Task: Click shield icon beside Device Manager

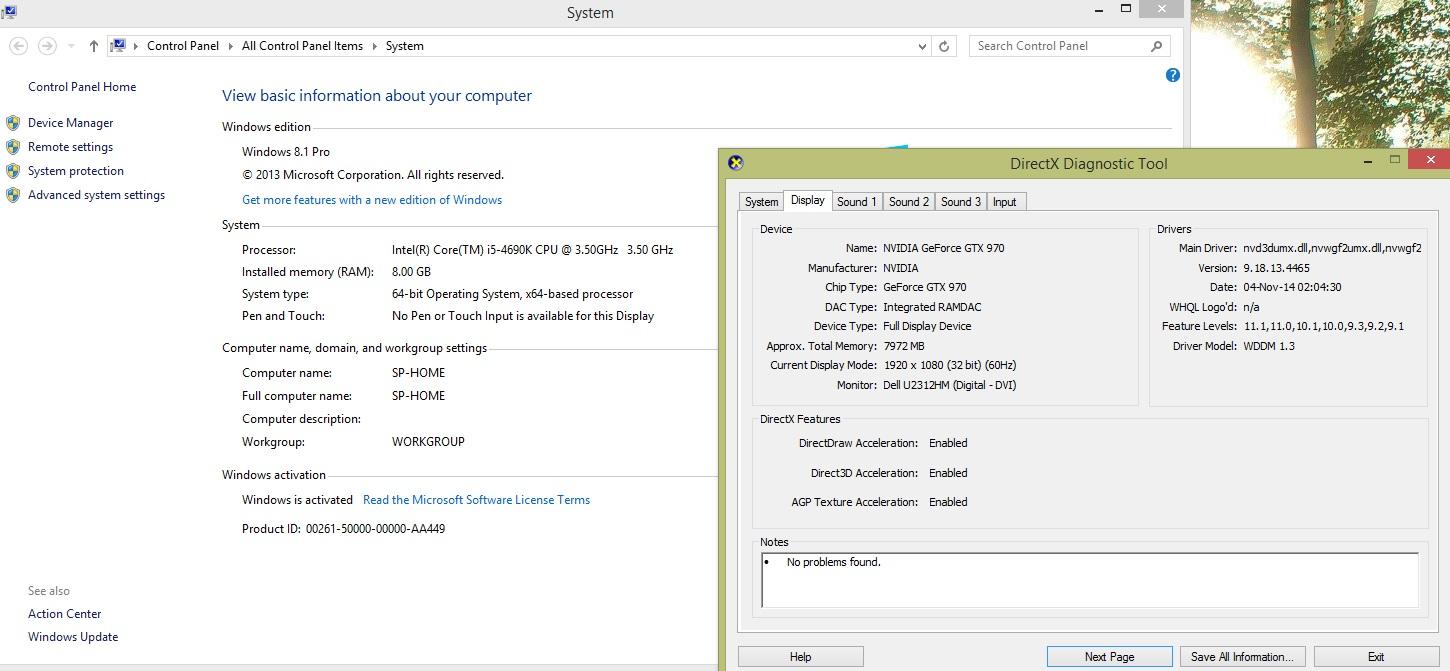Action: tap(13, 123)
